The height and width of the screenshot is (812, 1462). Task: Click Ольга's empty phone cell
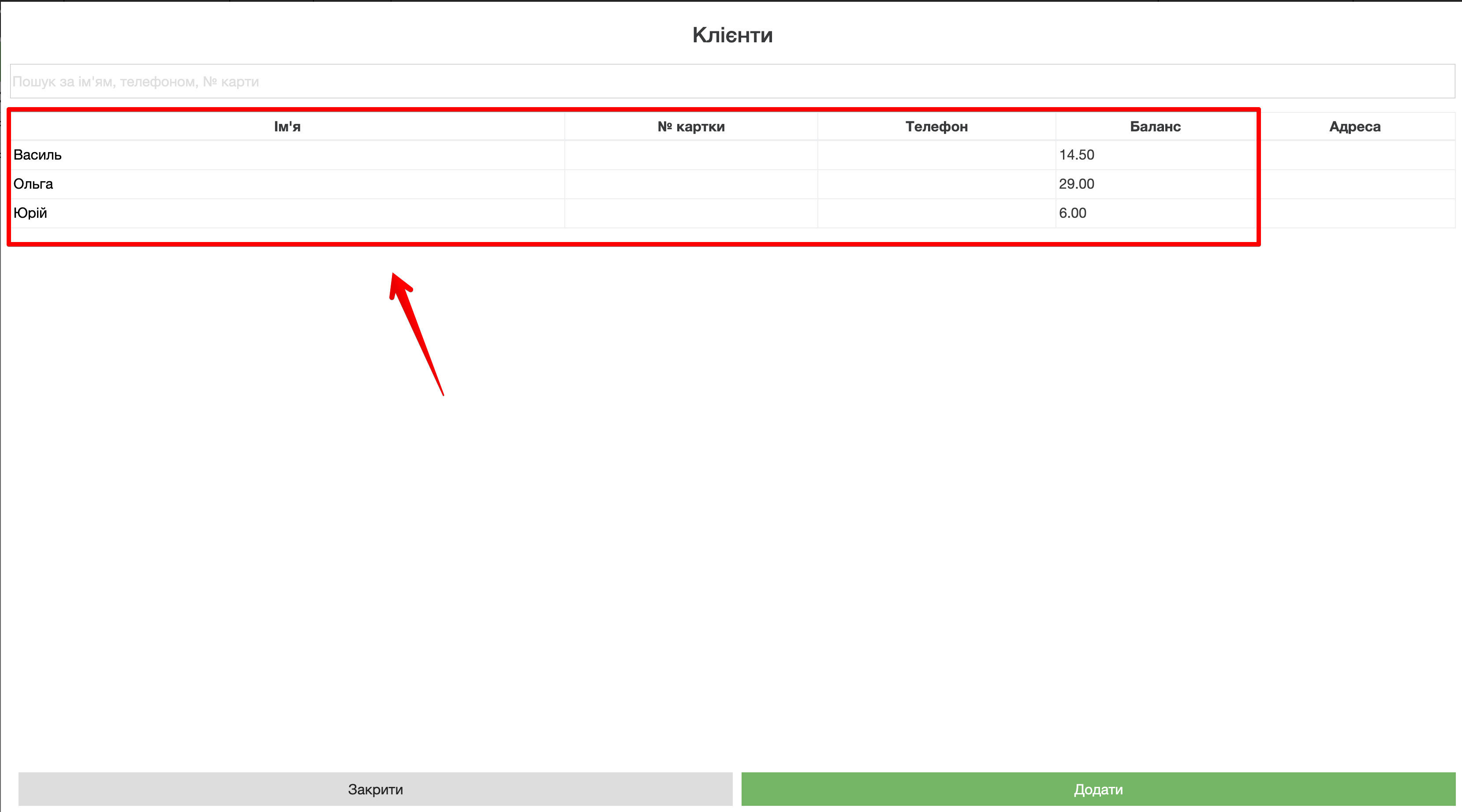936,184
